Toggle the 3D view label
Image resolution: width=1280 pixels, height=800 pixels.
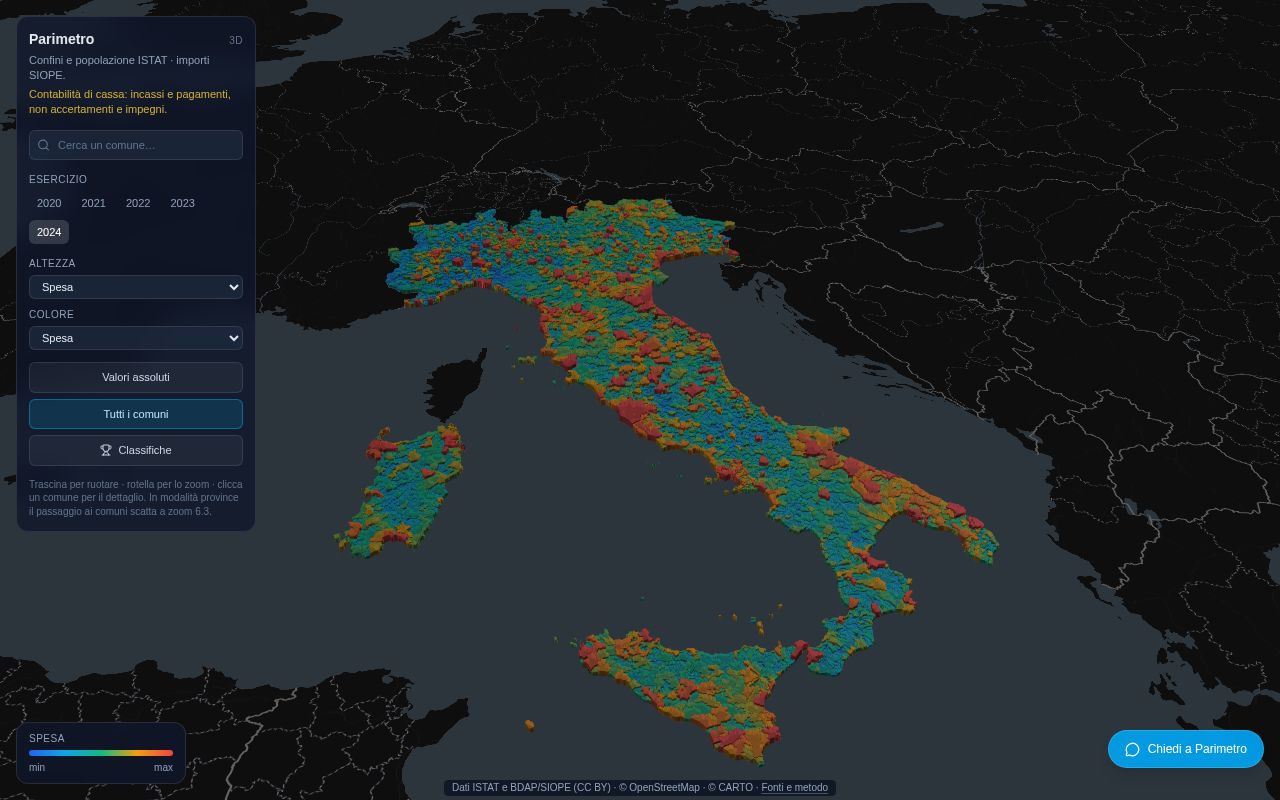pyautogui.click(x=236, y=40)
